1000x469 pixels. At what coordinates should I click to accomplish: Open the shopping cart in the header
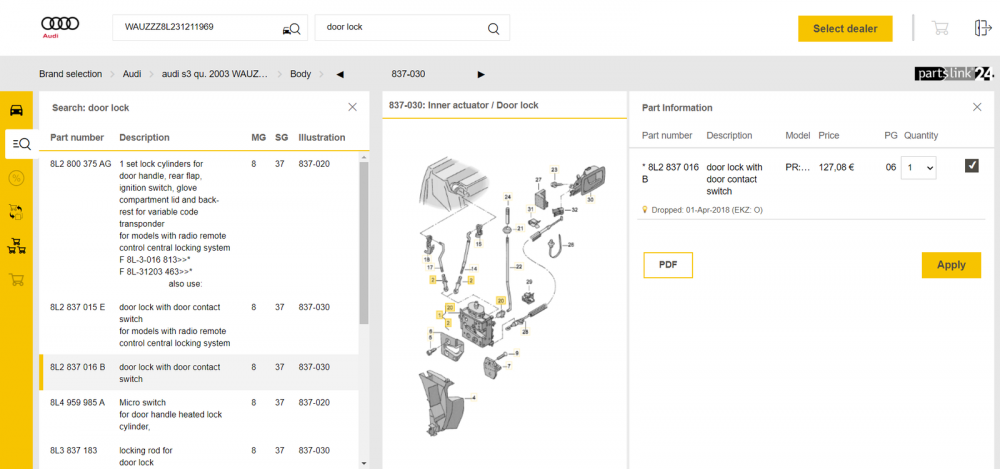[939, 28]
